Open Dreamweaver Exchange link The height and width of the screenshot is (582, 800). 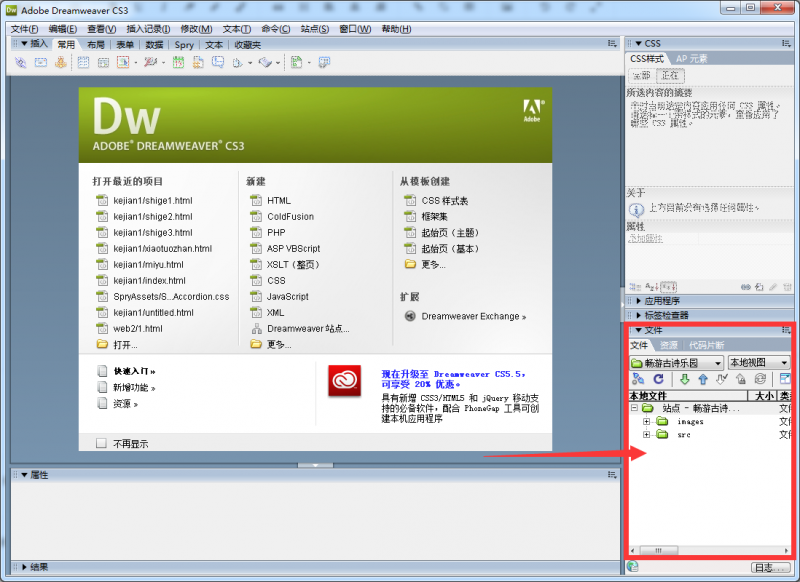click(473, 316)
